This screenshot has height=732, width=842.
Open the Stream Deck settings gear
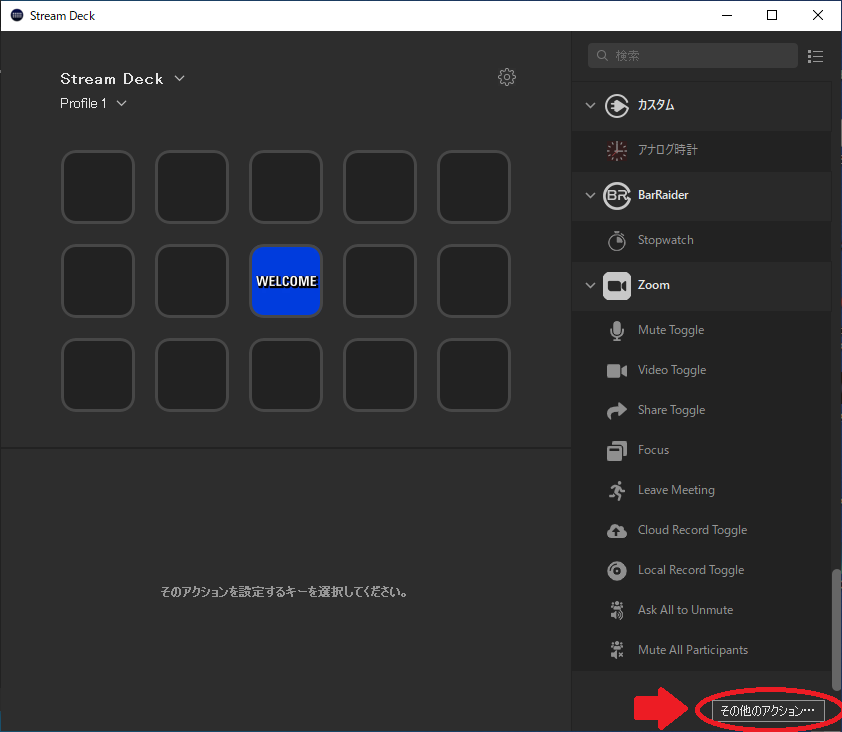[507, 77]
